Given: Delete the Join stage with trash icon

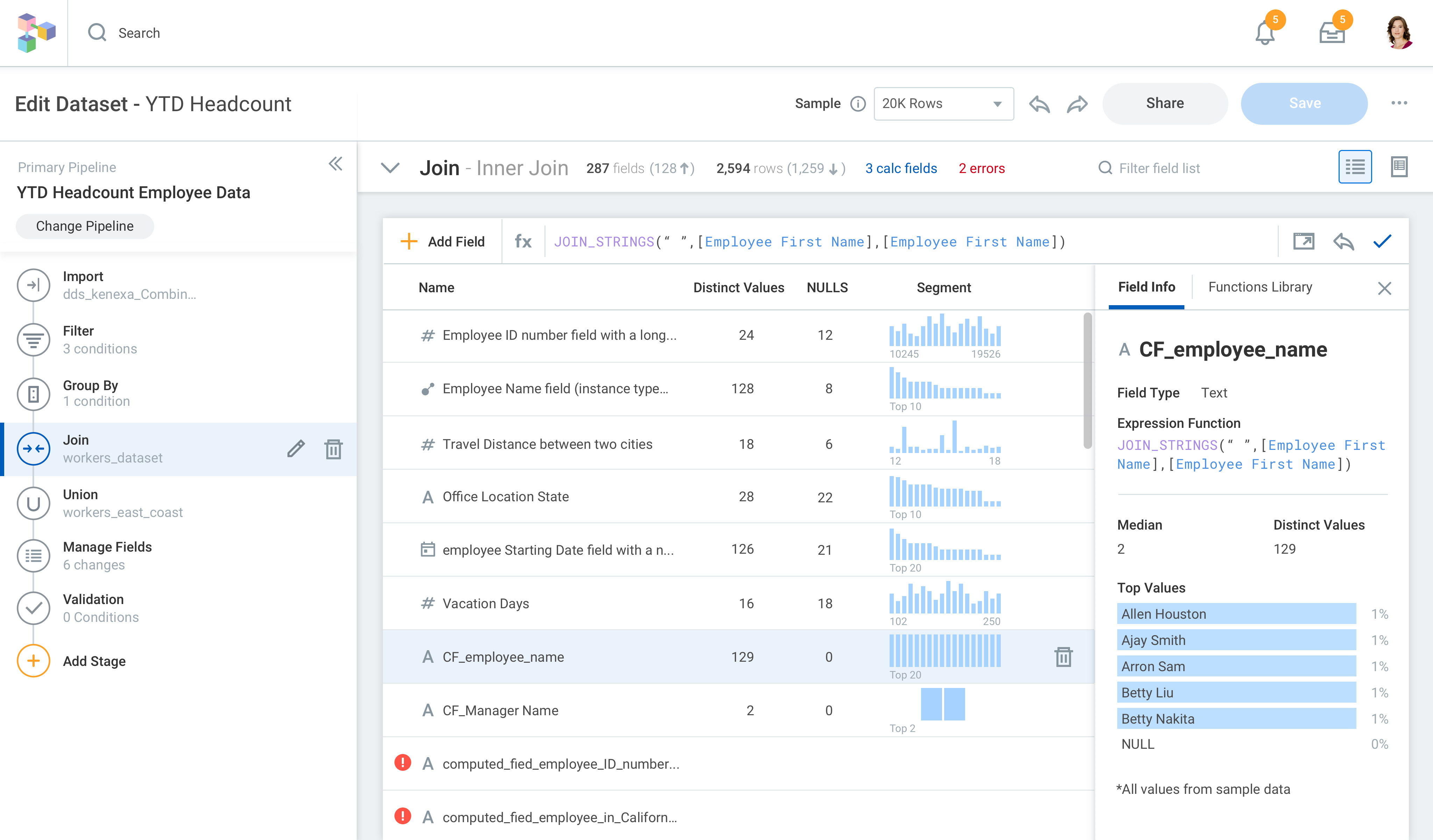Looking at the screenshot, I should (333, 449).
